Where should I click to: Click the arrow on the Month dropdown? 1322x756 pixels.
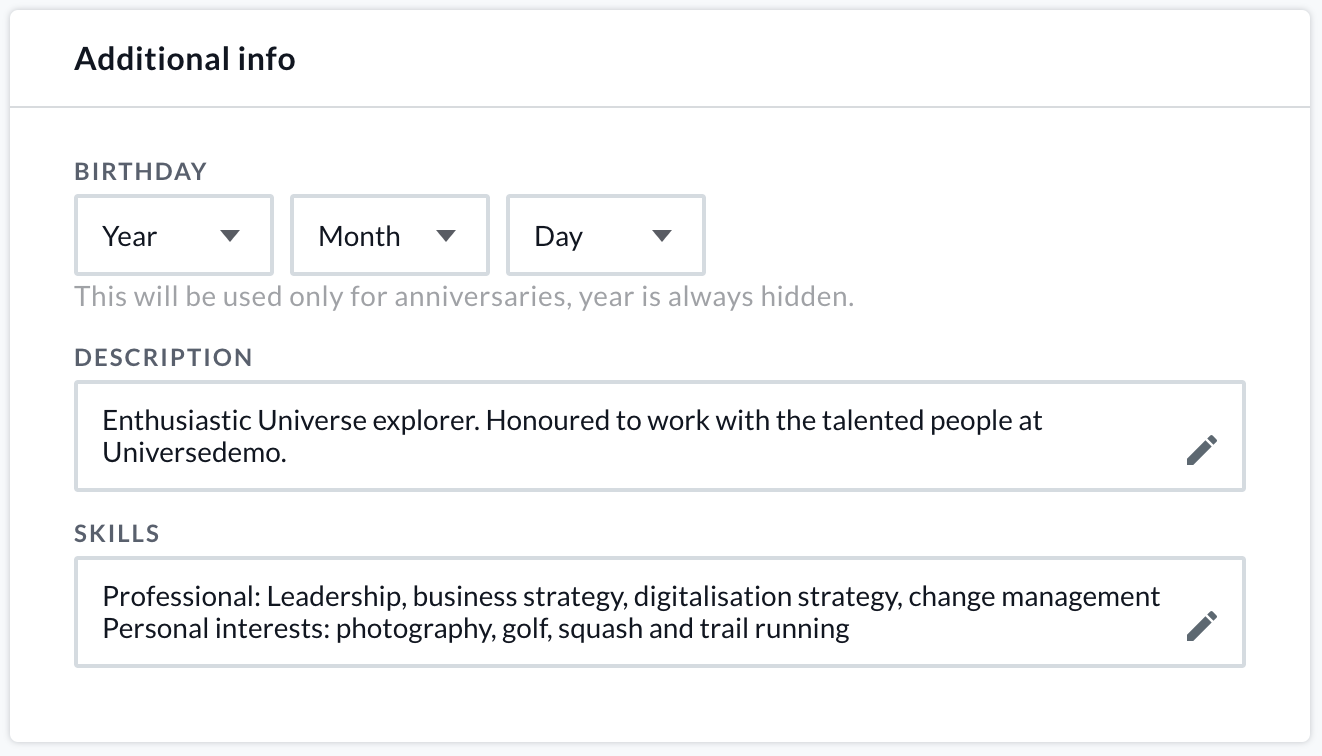point(446,236)
